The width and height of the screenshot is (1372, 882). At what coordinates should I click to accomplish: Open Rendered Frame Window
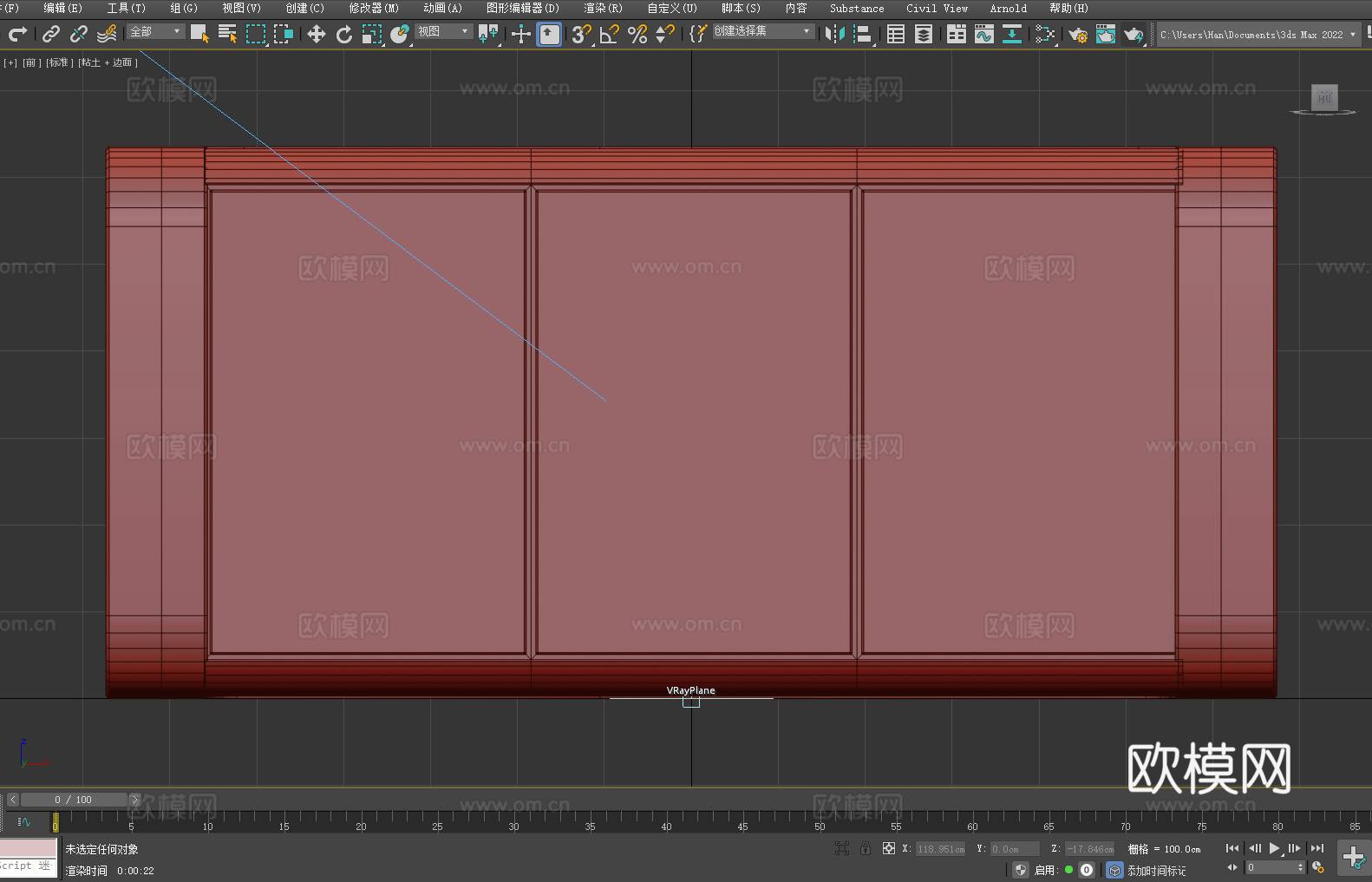1106,34
